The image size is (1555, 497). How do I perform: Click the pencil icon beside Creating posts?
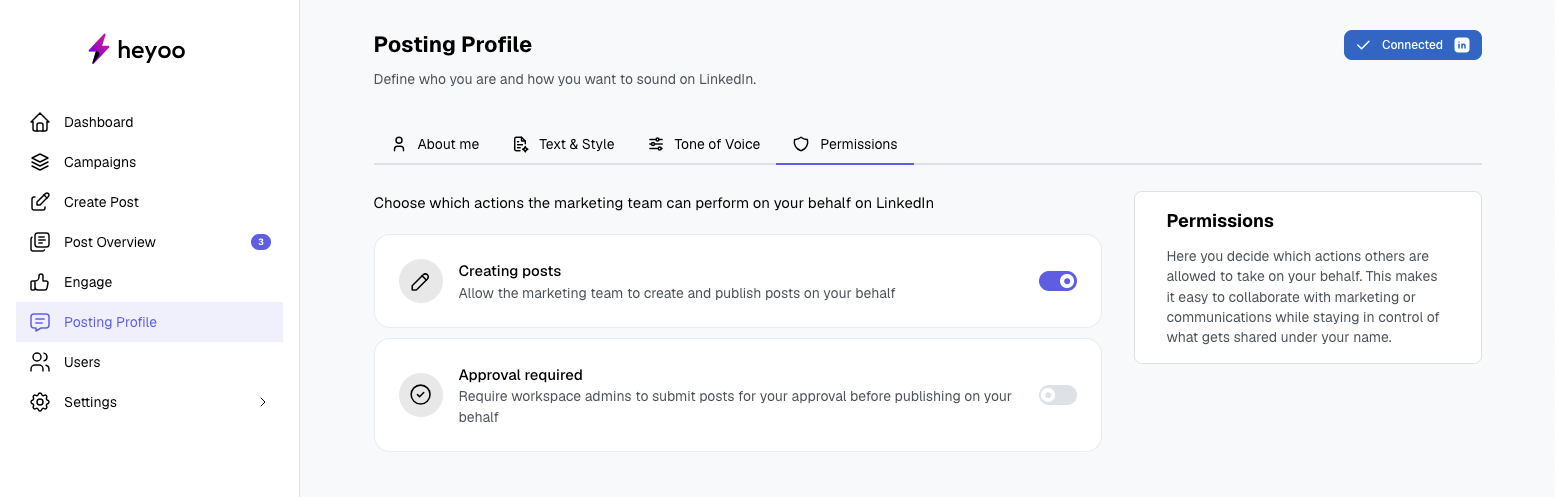coord(421,282)
